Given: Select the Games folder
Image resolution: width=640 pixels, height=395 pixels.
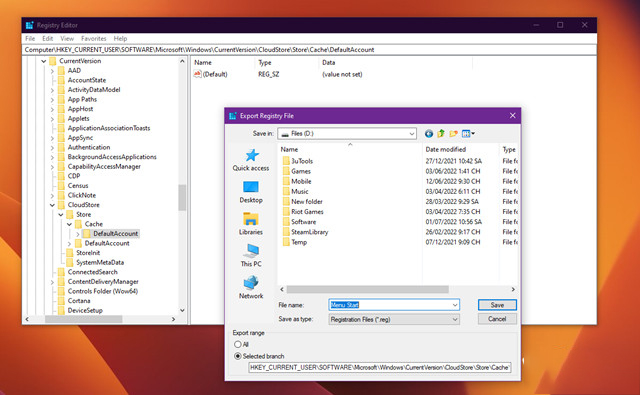Looking at the screenshot, I should (296, 171).
